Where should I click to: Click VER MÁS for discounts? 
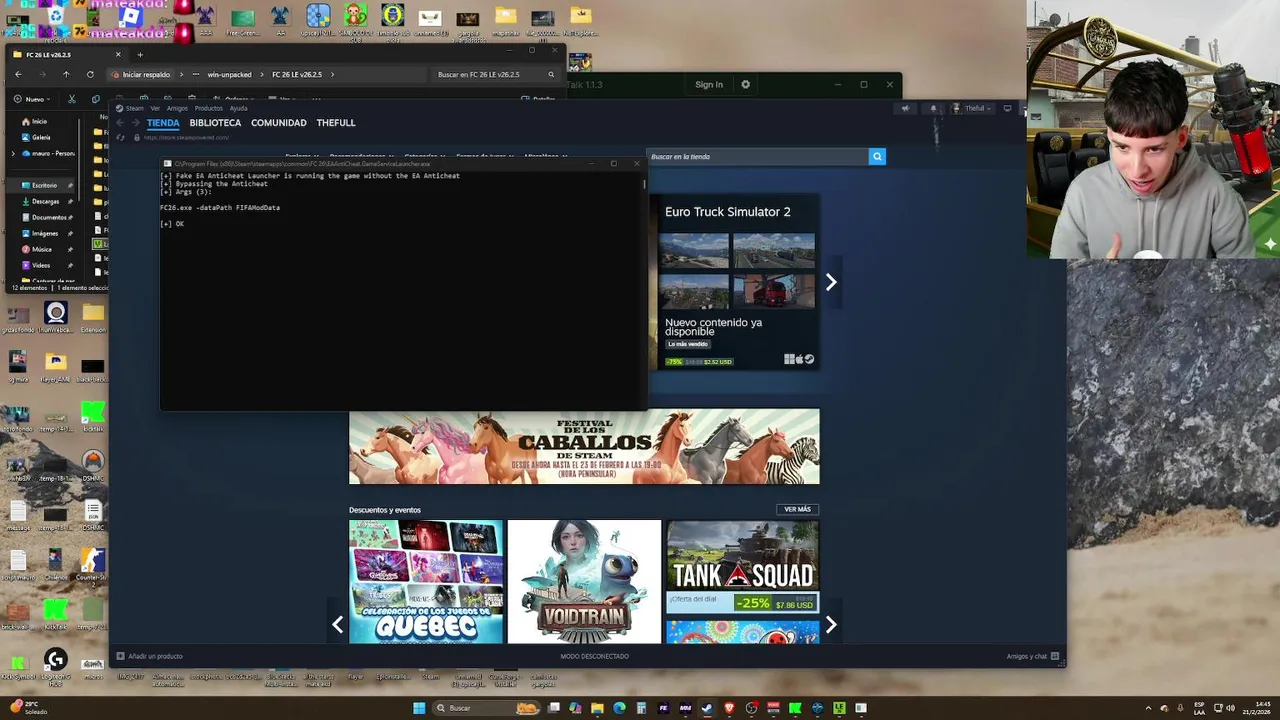797,510
